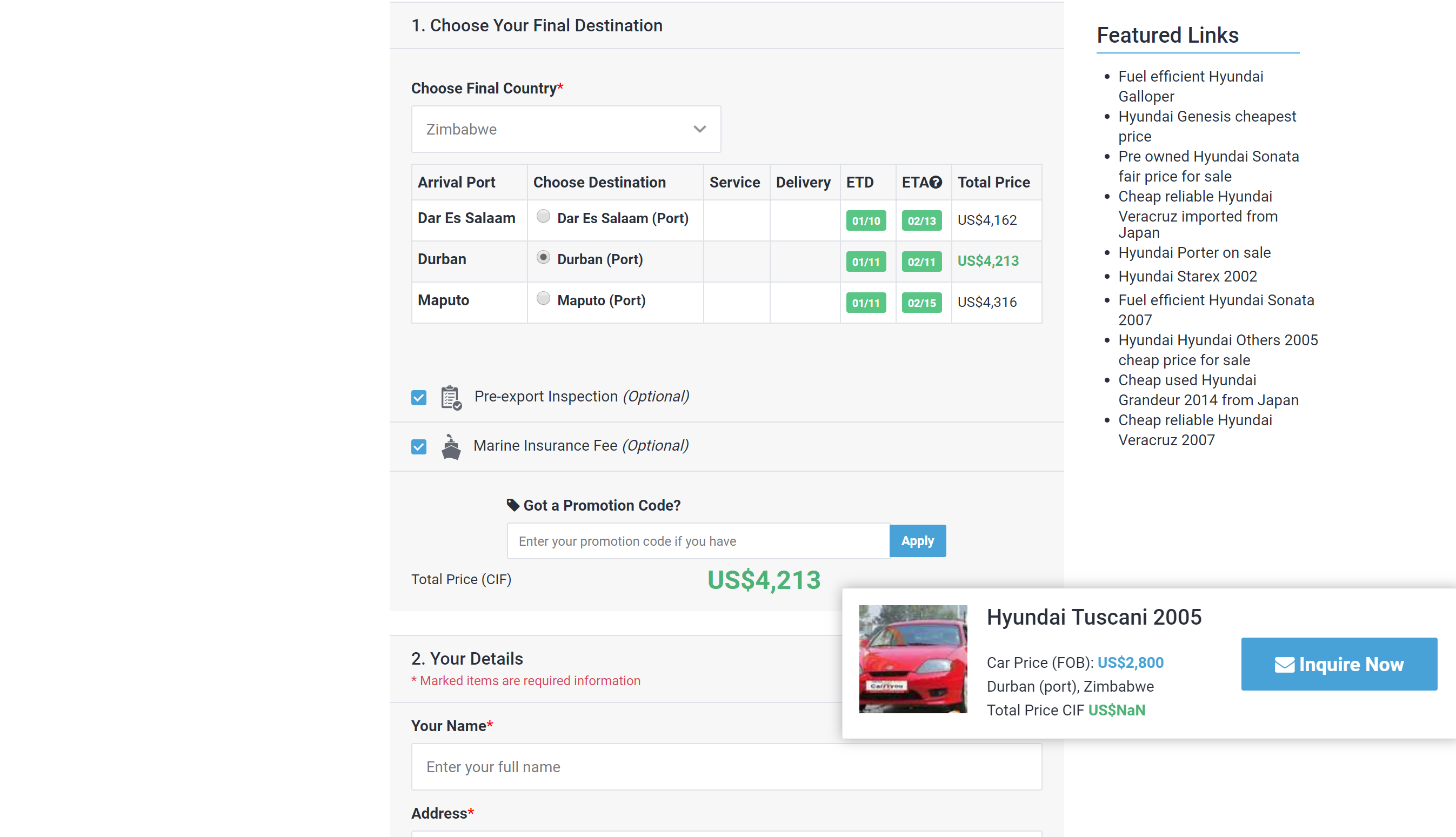1456x837 pixels.
Task: Click Maputo total price US$4,316
Action: point(986,302)
